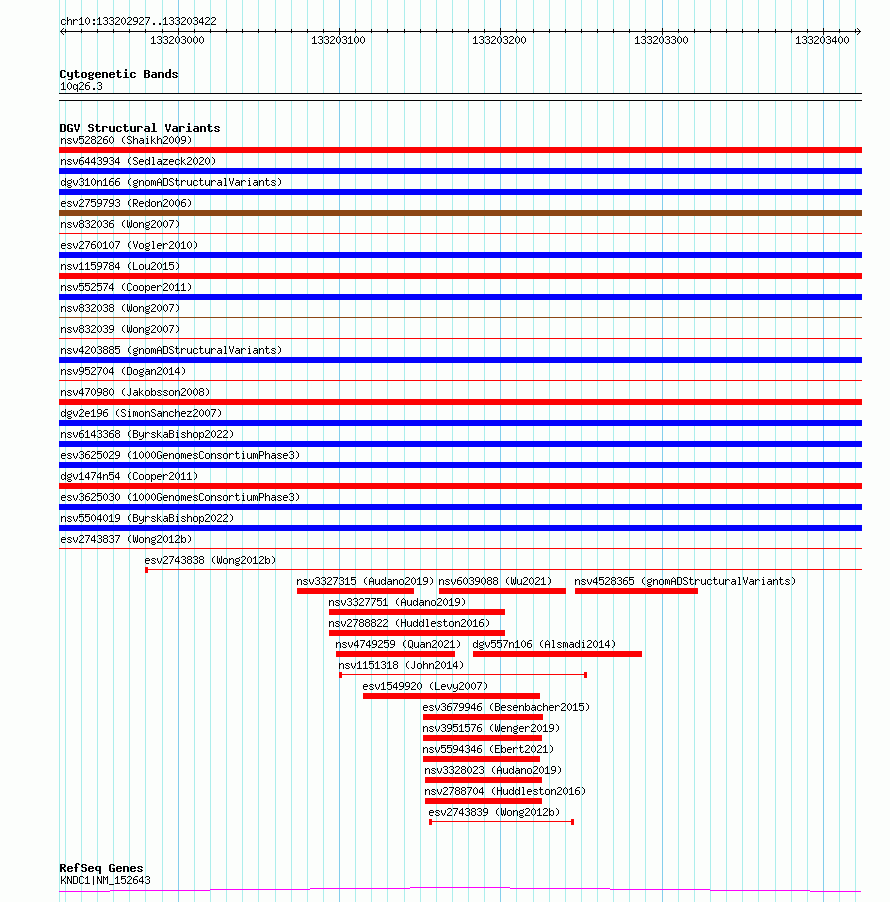
Task: Click the thin span line under esv2743839 (Wong2012b)
Action: coord(502,822)
